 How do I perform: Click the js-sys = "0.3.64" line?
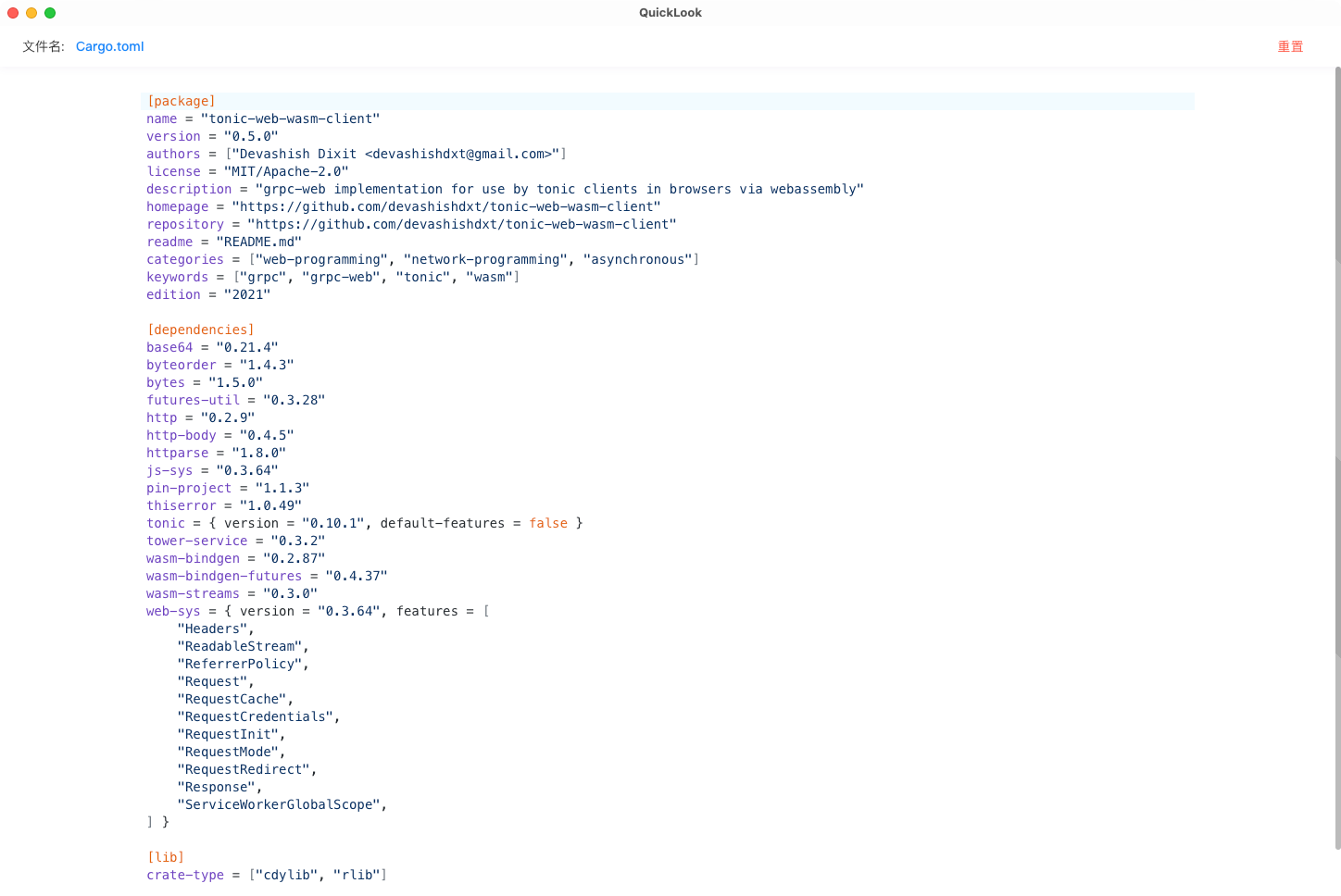click(x=212, y=471)
